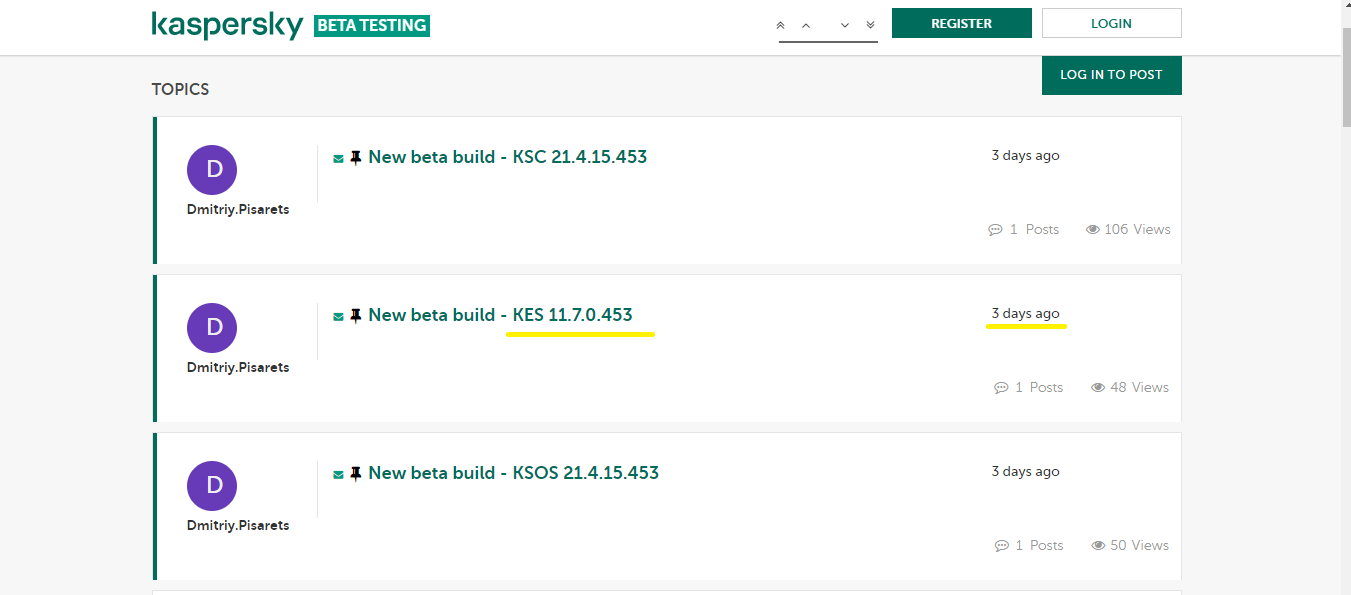Open Dmitriy.Pisarets profile in KSC row
This screenshot has width=1351, height=595.
(x=238, y=210)
